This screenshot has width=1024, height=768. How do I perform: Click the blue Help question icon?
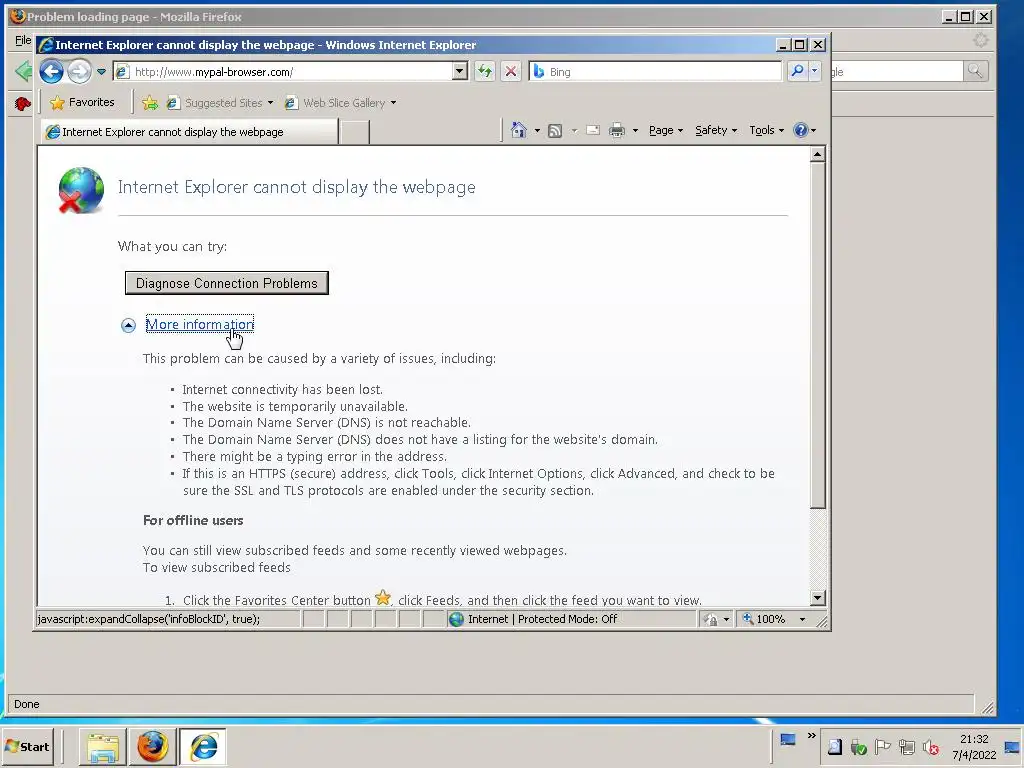point(800,130)
